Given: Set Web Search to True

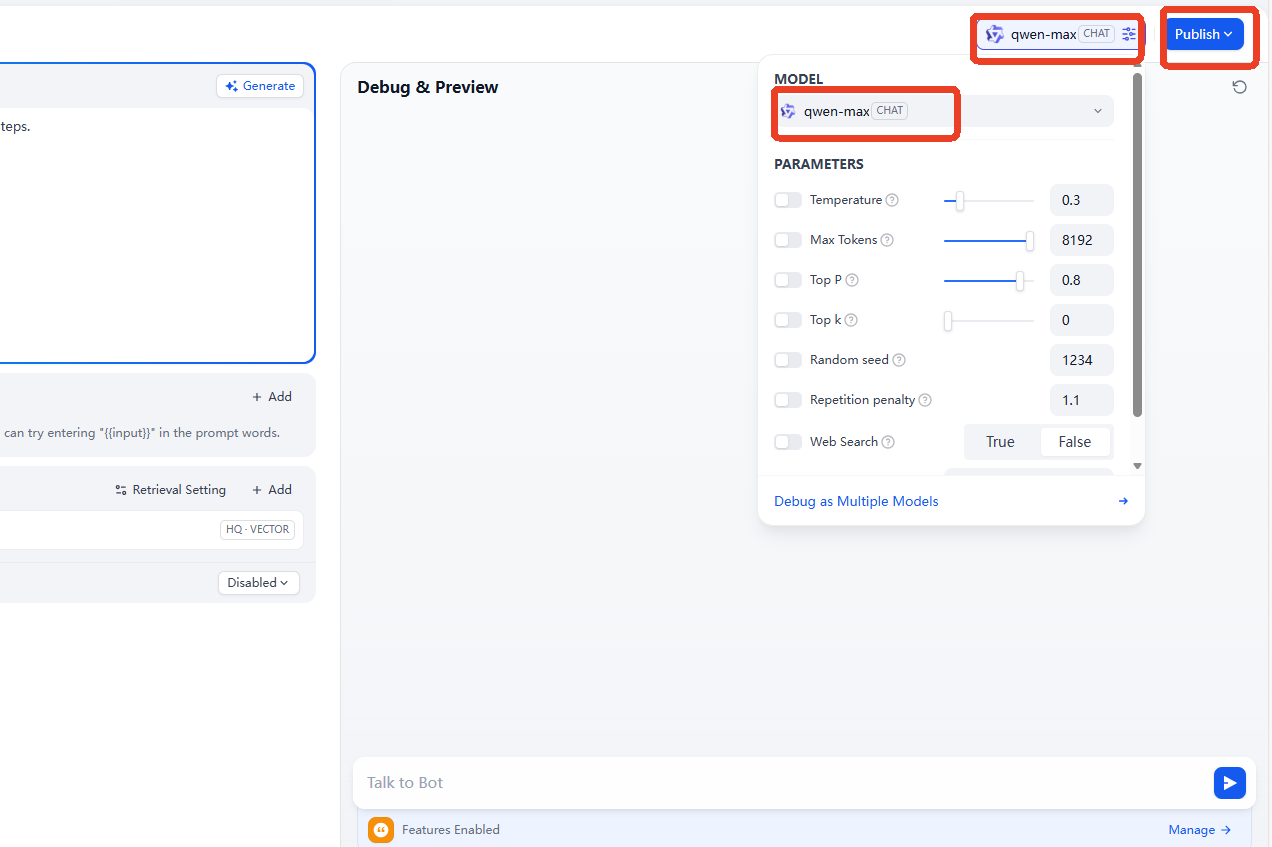Looking at the screenshot, I should tap(1000, 442).
